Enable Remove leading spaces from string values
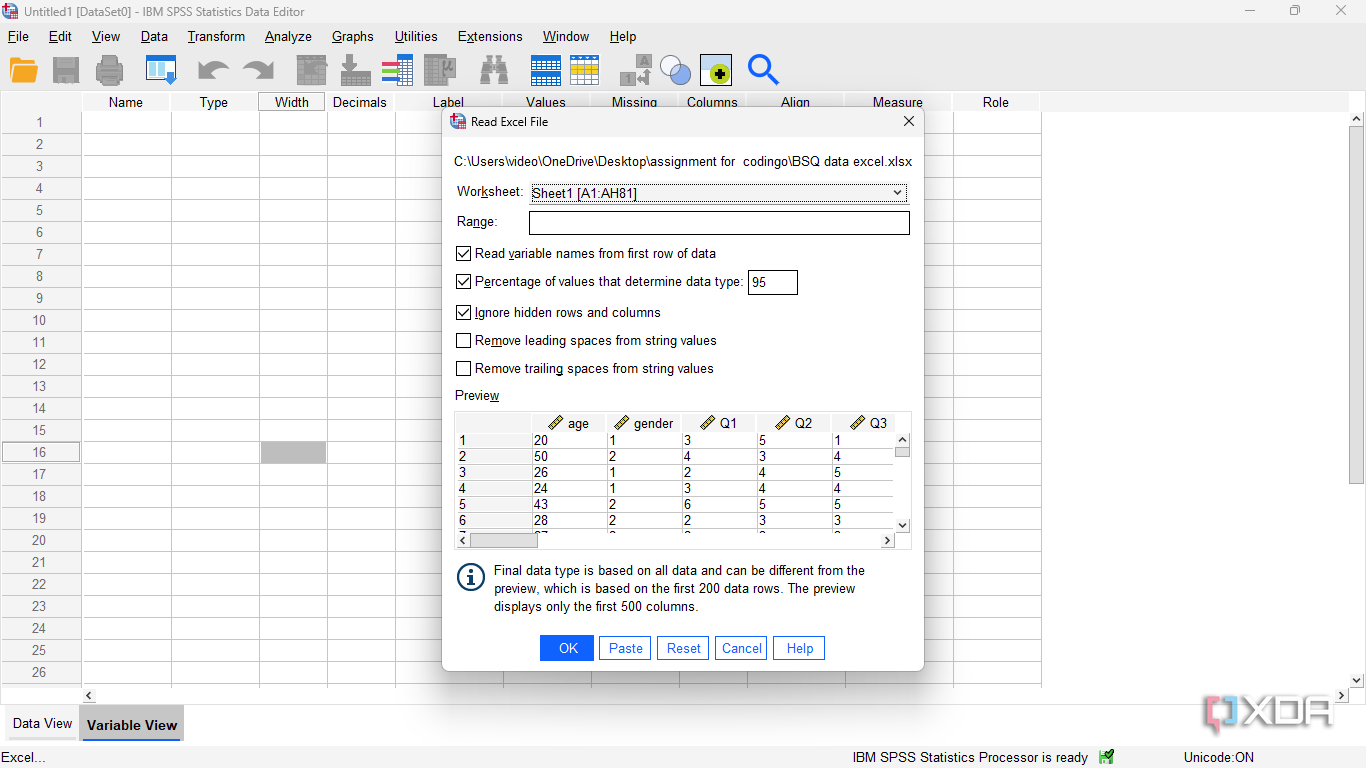1366x768 pixels. (x=463, y=341)
